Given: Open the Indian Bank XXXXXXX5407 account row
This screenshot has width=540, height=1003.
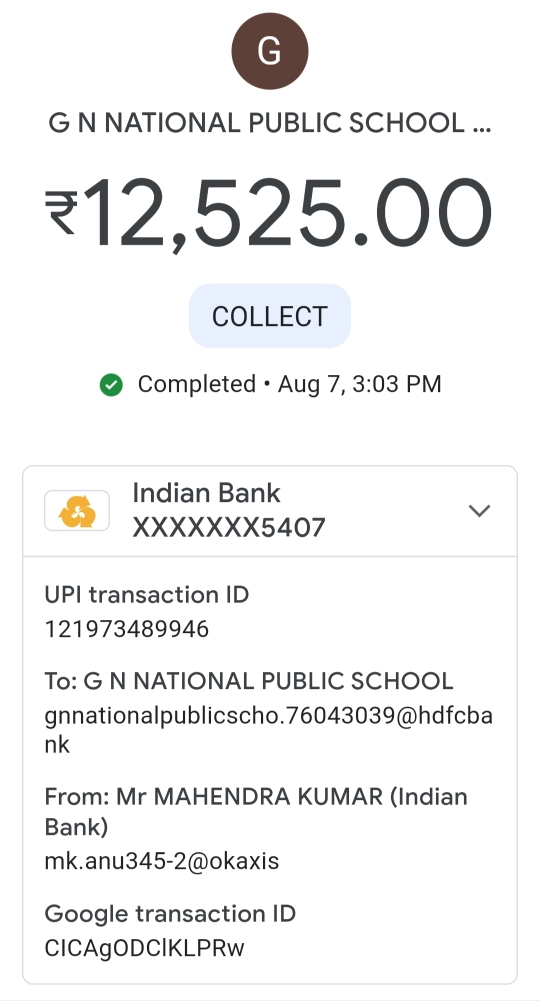Looking at the screenshot, I should coord(269,510).
